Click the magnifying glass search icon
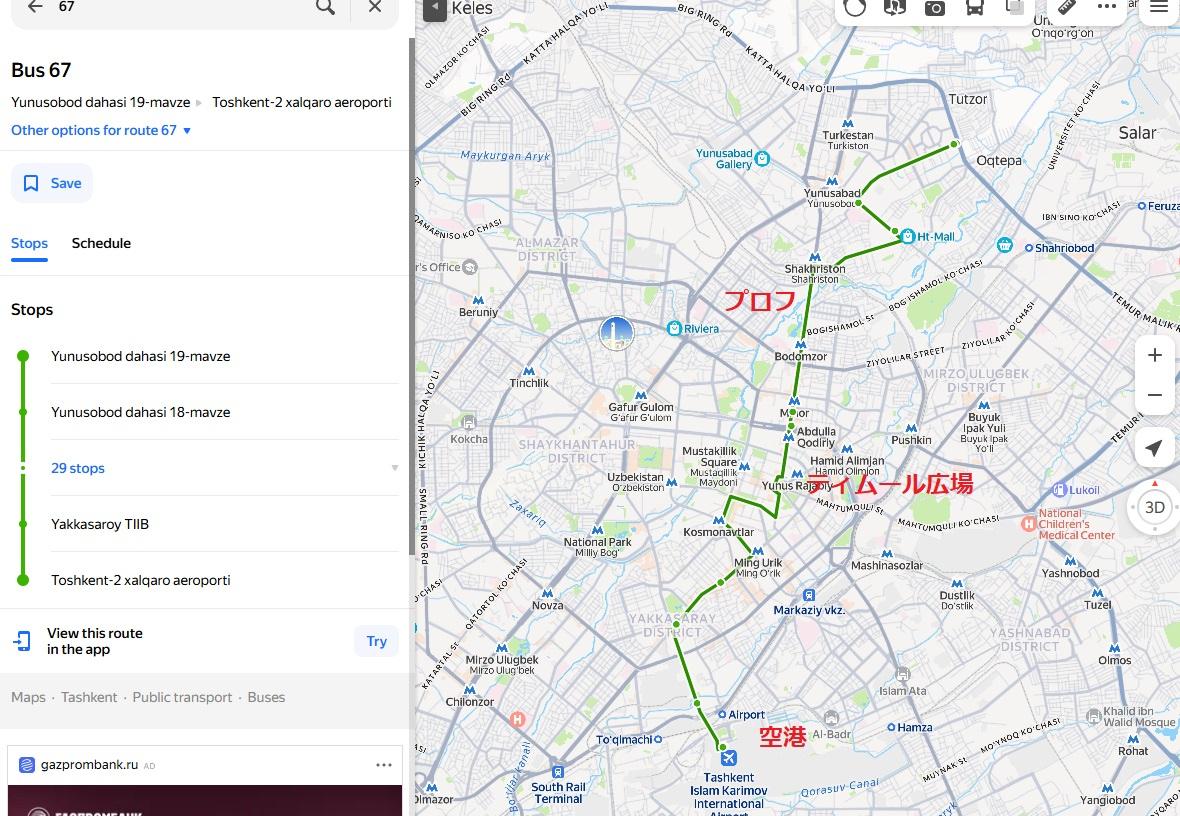Viewport: 1180px width, 816px height. (325, 7)
